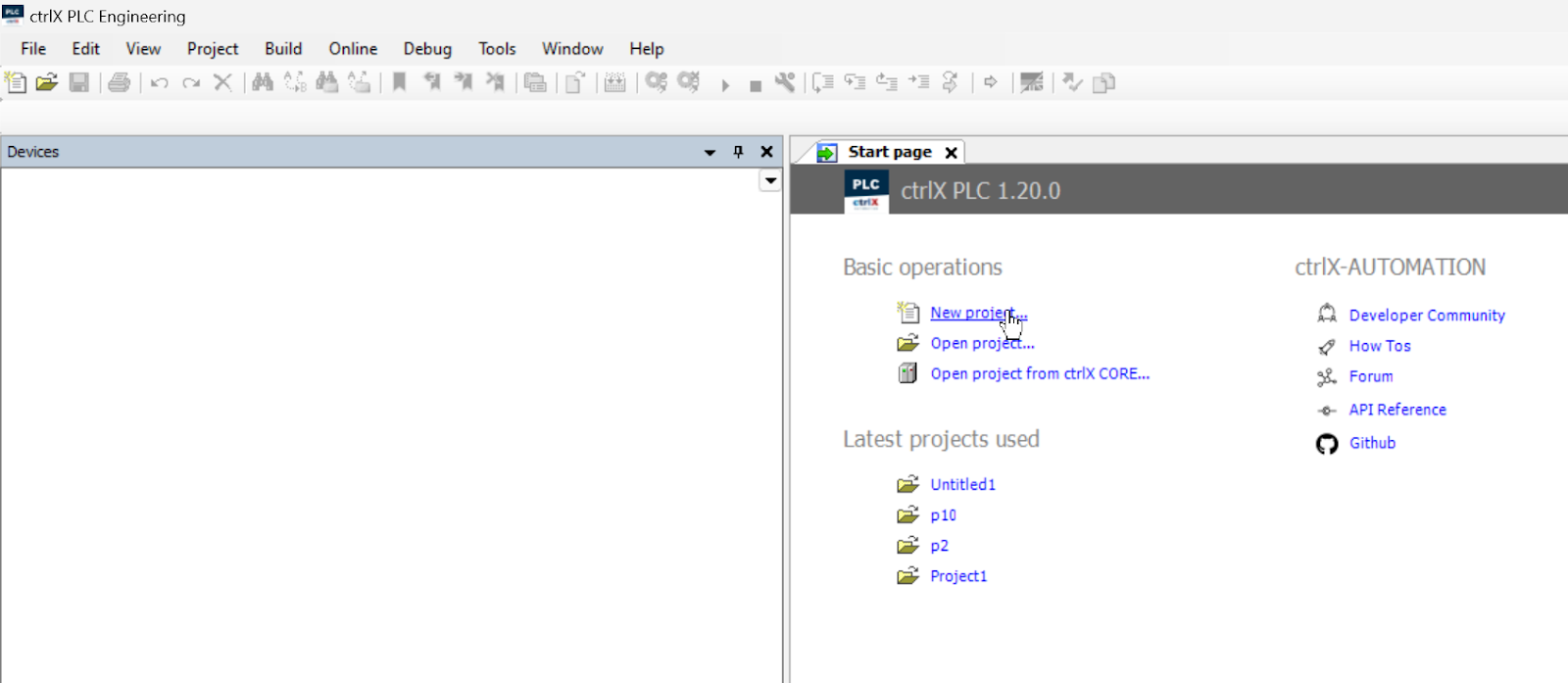
Task: Click the Logout gear-with-X toolbar icon
Action: tap(689, 82)
